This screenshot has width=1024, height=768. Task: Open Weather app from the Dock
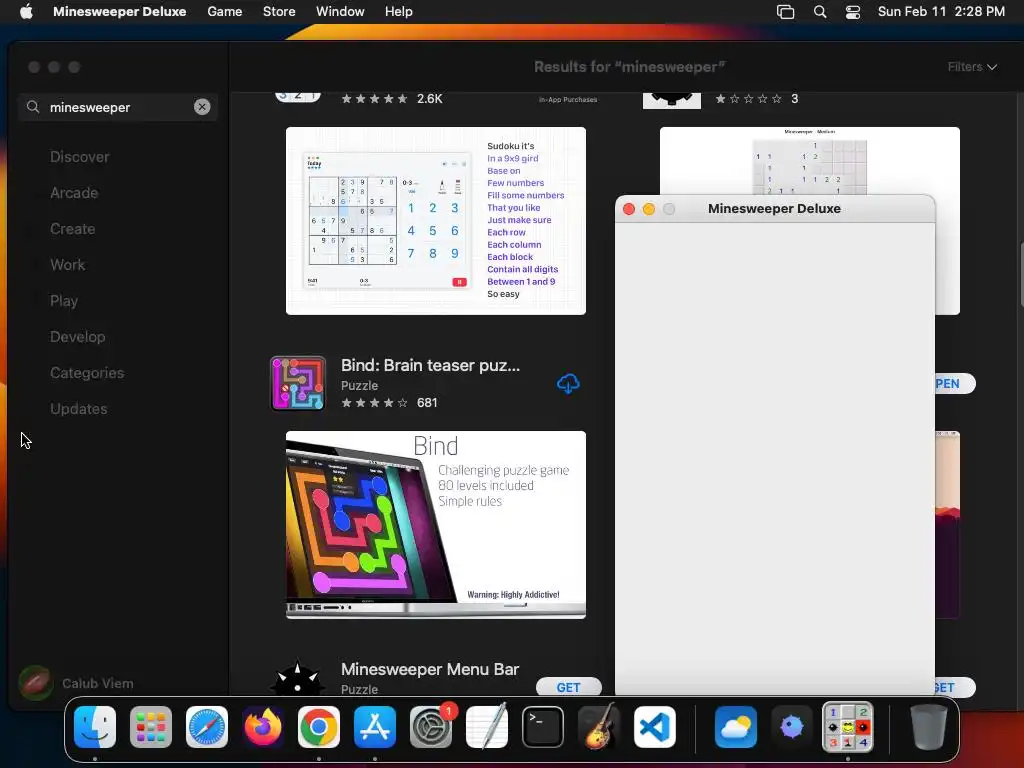click(736, 727)
